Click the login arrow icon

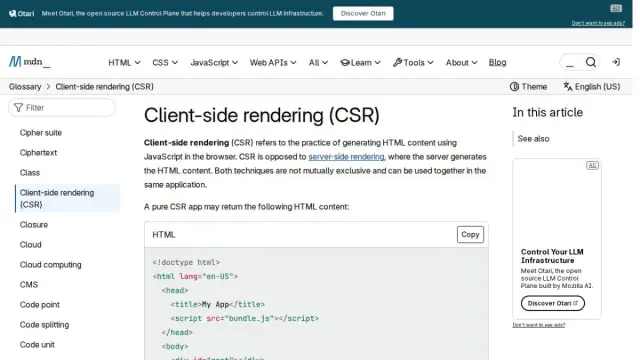[x=616, y=62]
